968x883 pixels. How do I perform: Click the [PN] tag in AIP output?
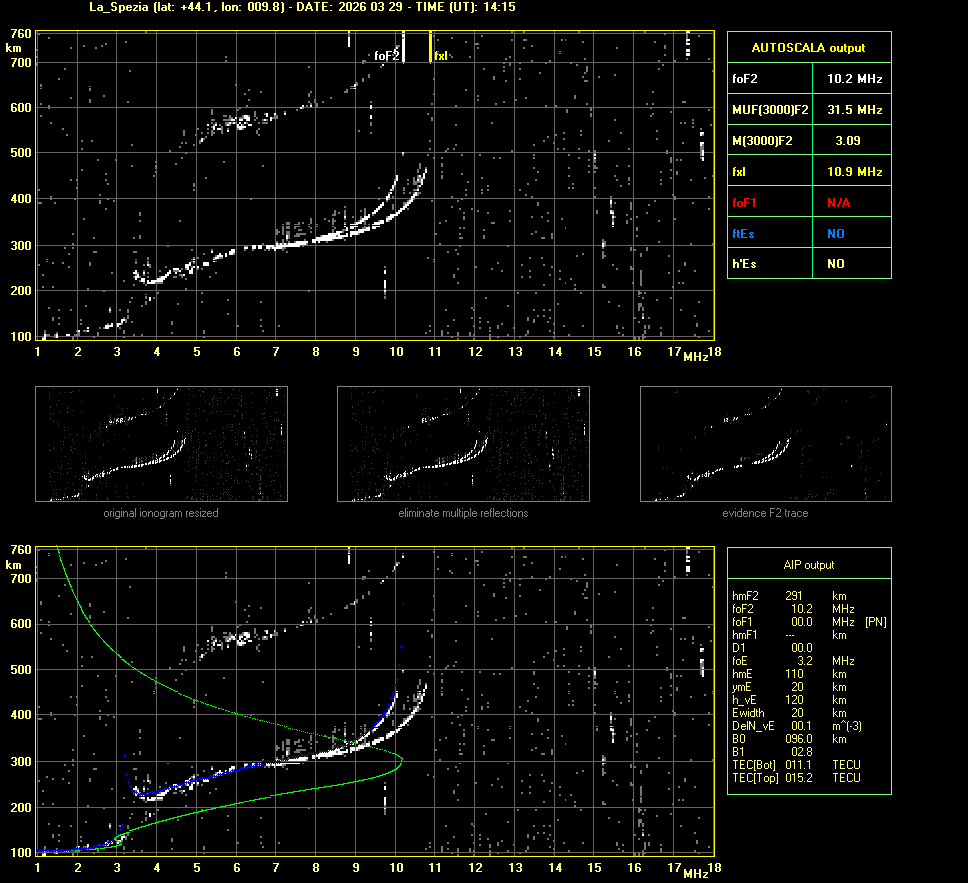point(875,622)
